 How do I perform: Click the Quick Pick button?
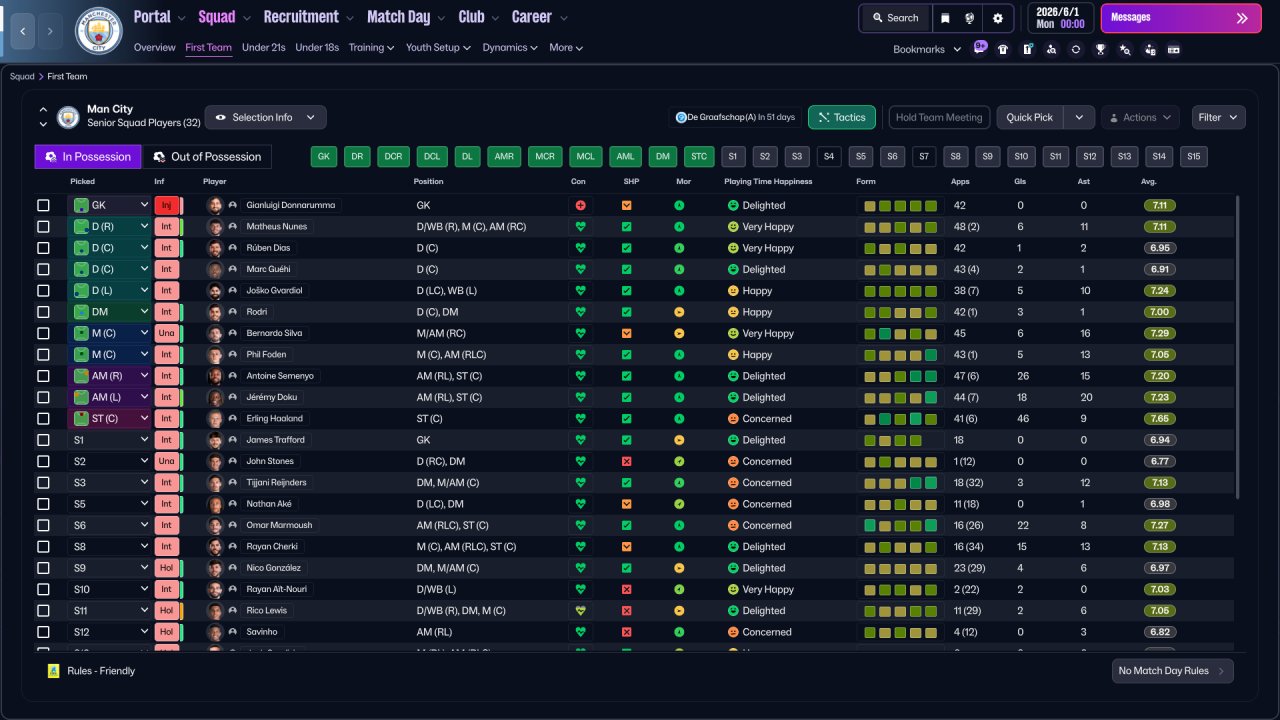pyautogui.click(x=1030, y=117)
